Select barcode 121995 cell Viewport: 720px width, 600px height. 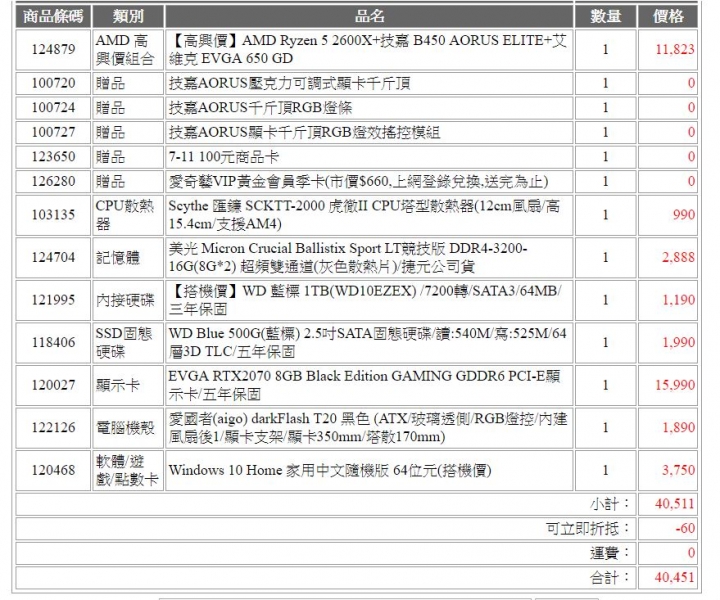53,300
